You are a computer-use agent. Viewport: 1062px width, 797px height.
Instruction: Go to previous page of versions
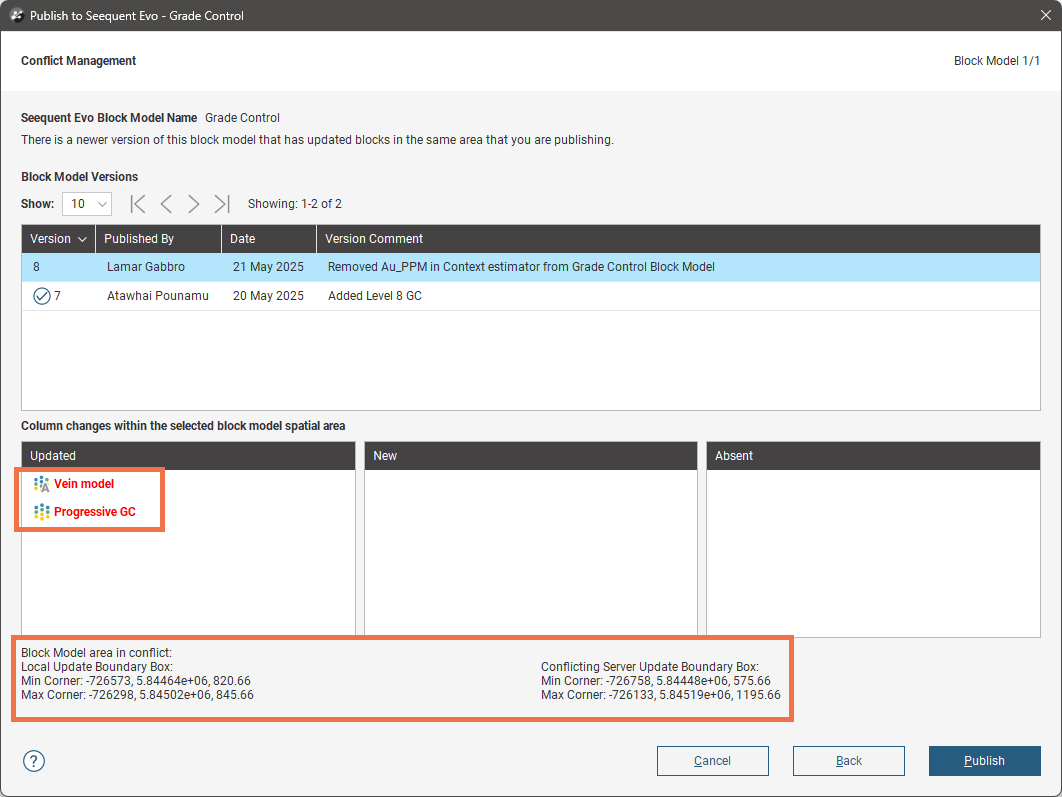click(166, 204)
